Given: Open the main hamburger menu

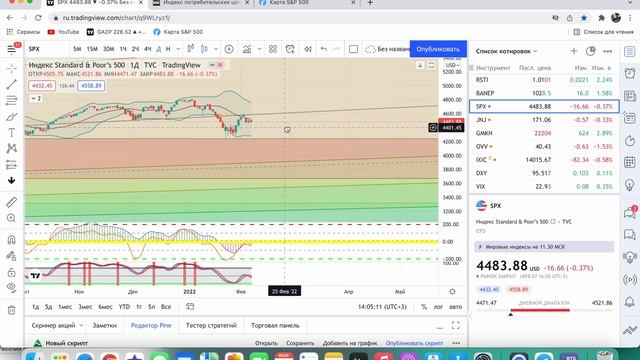Looking at the screenshot, I should pos(11,49).
